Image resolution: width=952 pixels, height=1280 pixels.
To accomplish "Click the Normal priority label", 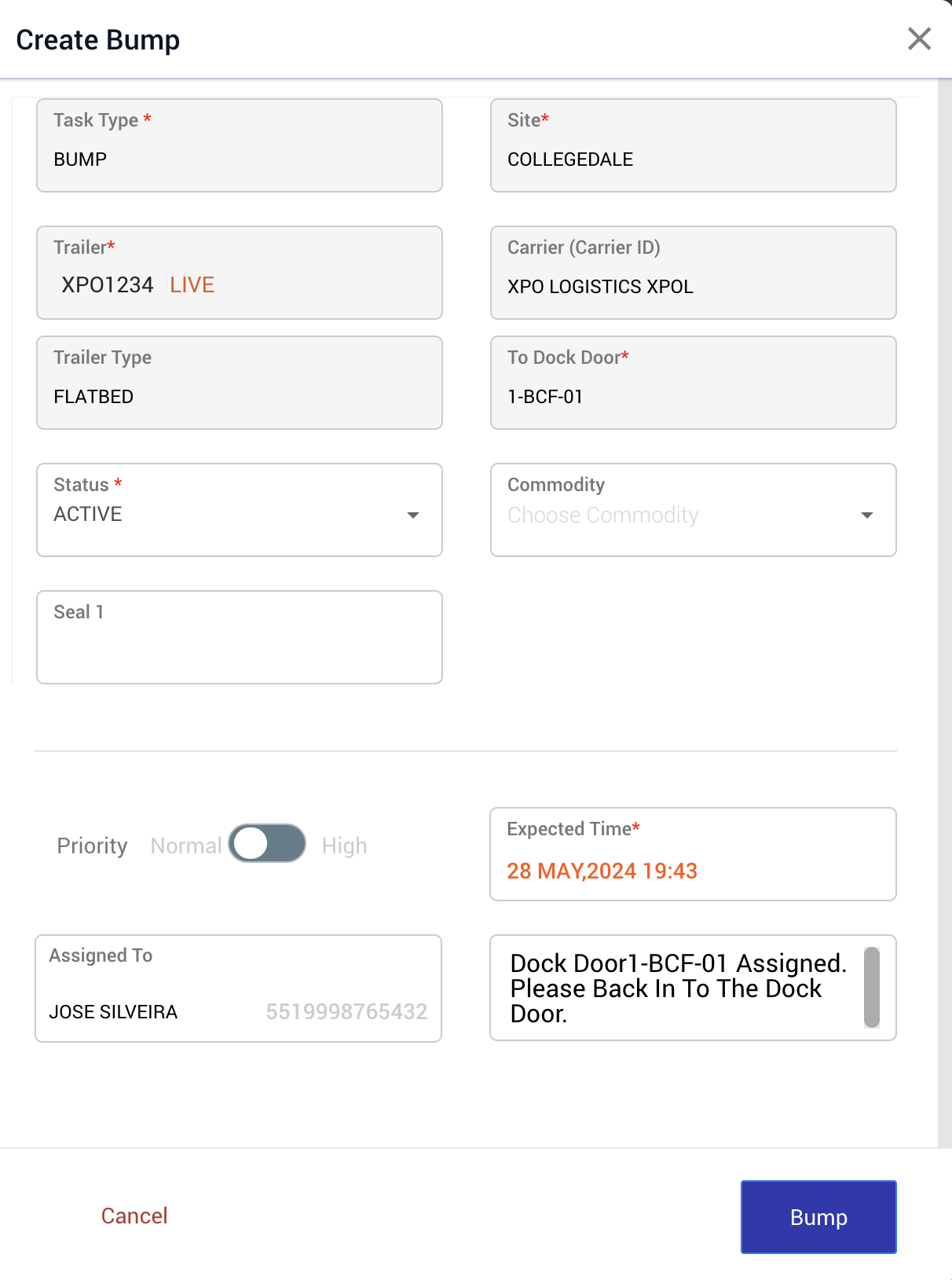I will click(186, 845).
